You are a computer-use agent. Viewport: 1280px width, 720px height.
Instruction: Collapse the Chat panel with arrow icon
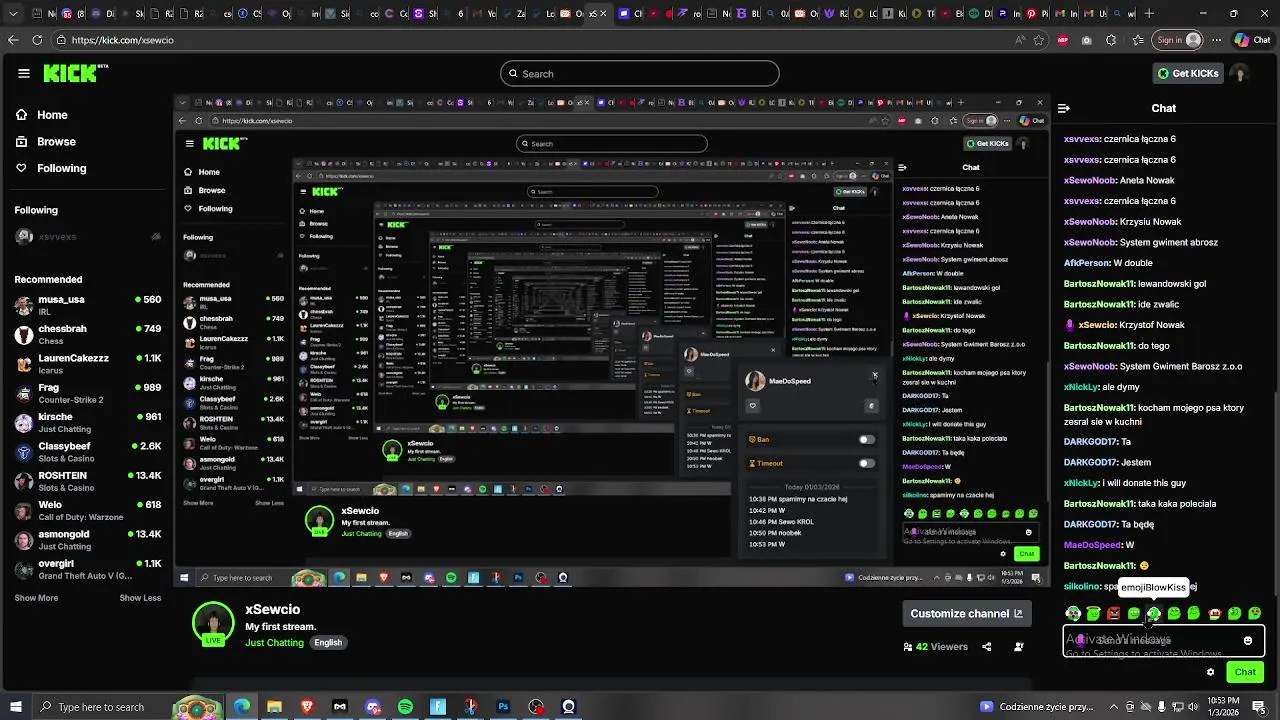pos(1064,108)
